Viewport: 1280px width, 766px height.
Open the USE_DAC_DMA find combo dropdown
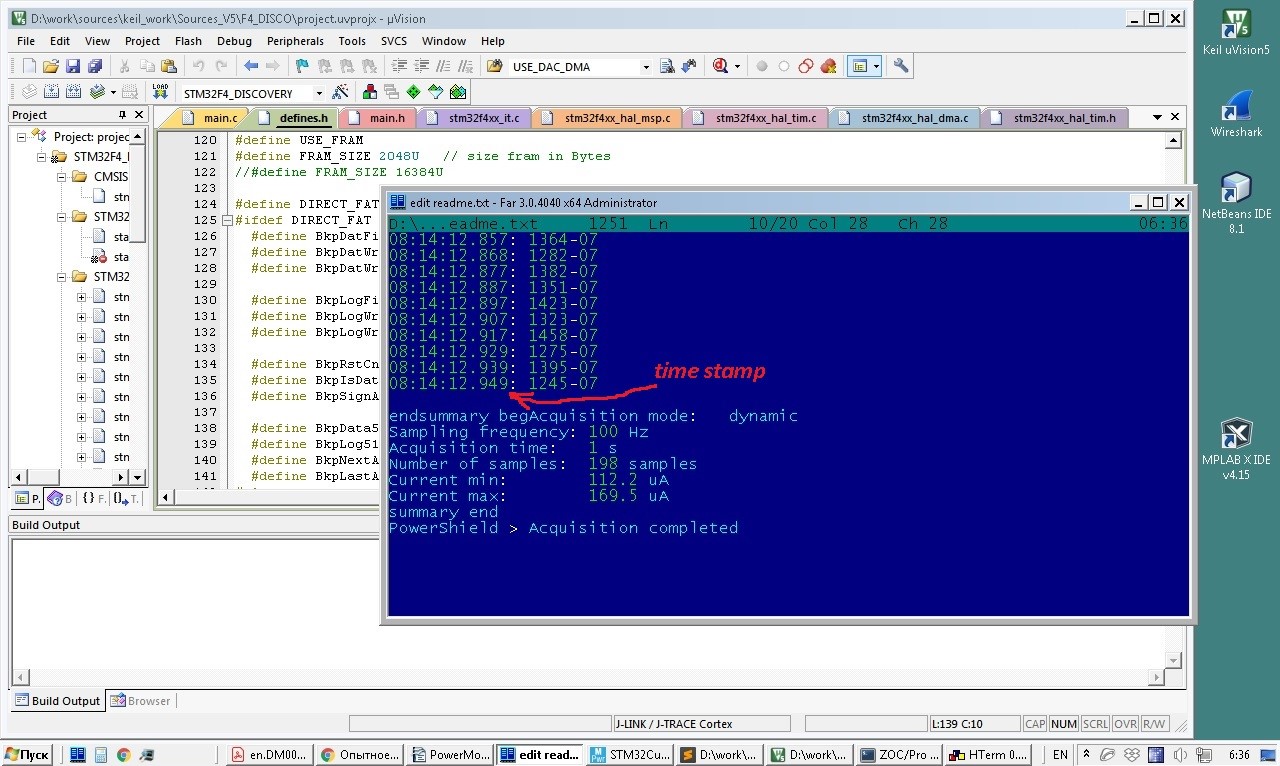pyautogui.click(x=646, y=67)
